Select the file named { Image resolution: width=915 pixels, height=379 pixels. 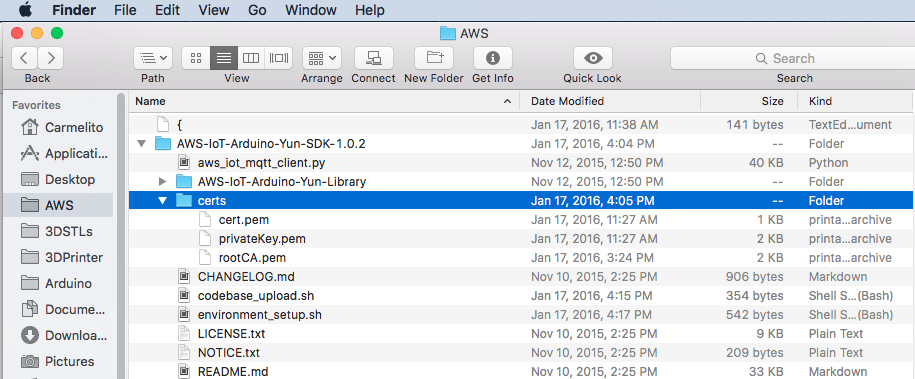coord(520,124)
